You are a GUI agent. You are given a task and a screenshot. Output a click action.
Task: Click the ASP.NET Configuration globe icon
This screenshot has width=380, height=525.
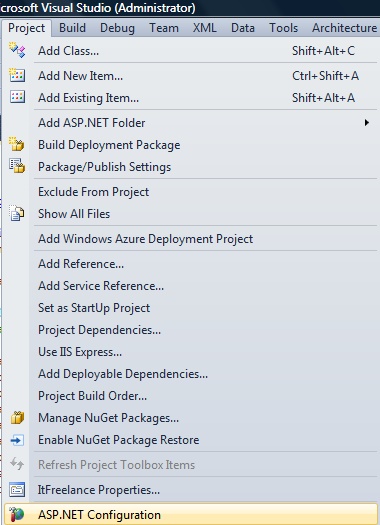click(17, 515)
